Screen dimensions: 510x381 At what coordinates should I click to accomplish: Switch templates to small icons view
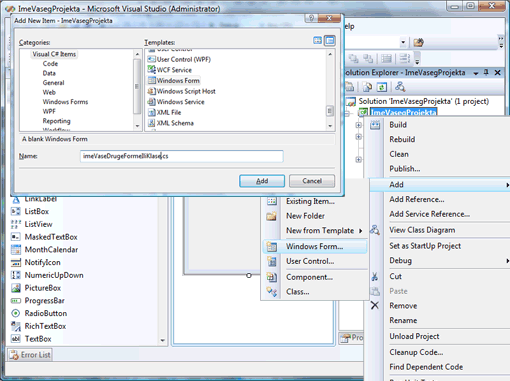330,41
